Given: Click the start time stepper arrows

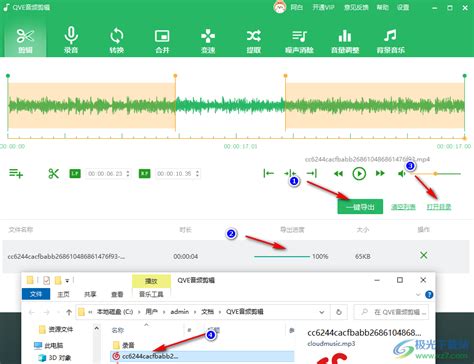Looking at the screenshot, I should pyautogui.click(x=128, y=174).
